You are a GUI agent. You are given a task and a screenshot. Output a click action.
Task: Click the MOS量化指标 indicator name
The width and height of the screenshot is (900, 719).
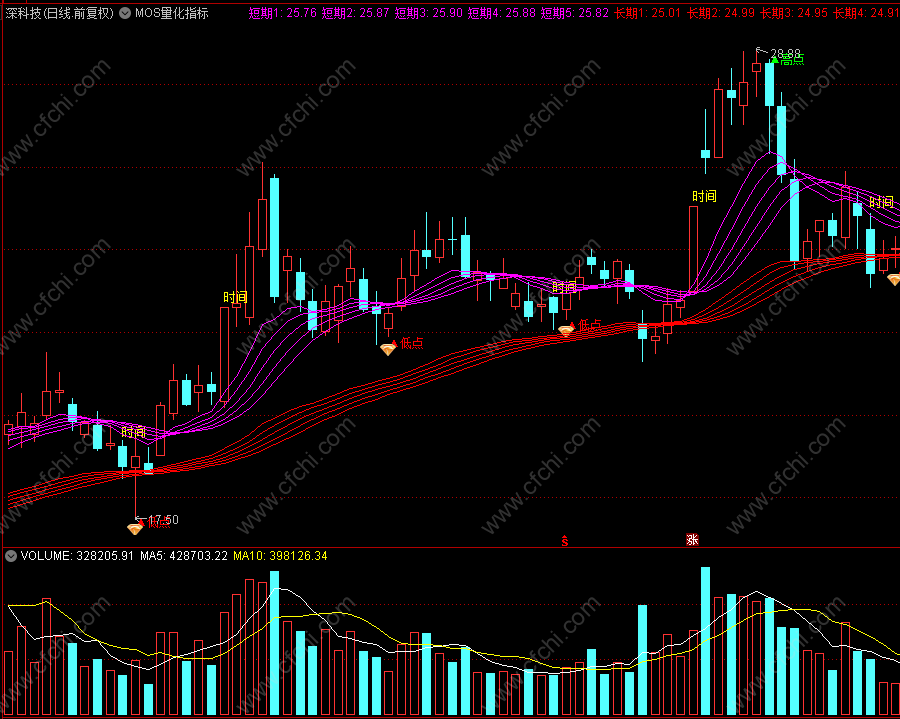pos(172,13)
